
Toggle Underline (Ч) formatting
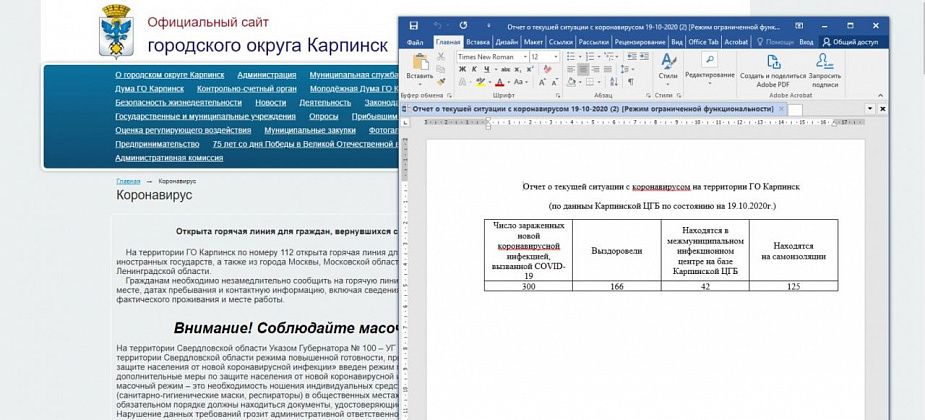pos(487,69)
